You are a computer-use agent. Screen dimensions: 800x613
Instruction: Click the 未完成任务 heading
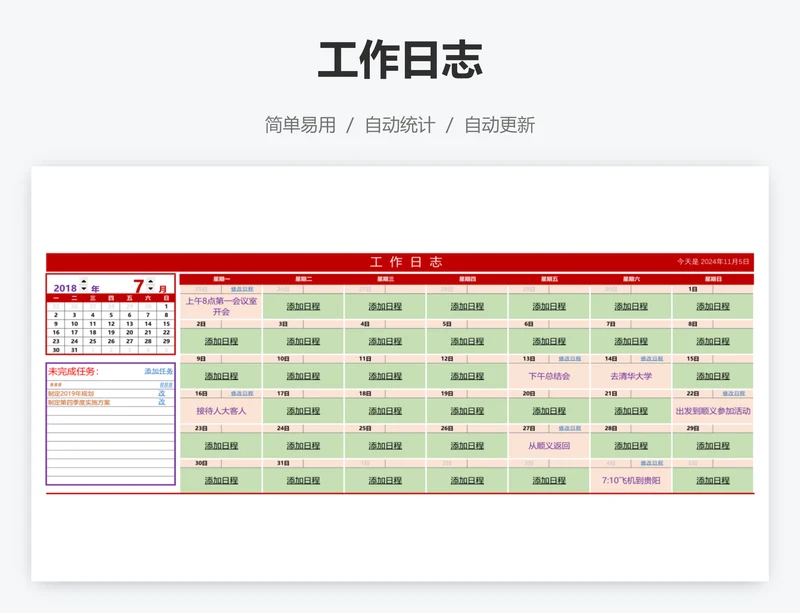point(73,371)
